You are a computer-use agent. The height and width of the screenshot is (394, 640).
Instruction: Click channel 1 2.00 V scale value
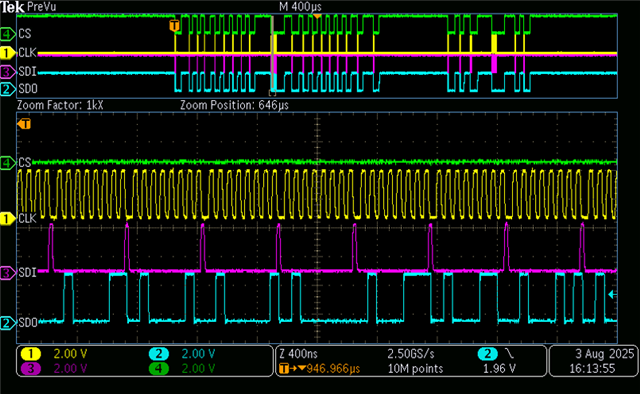70,354
